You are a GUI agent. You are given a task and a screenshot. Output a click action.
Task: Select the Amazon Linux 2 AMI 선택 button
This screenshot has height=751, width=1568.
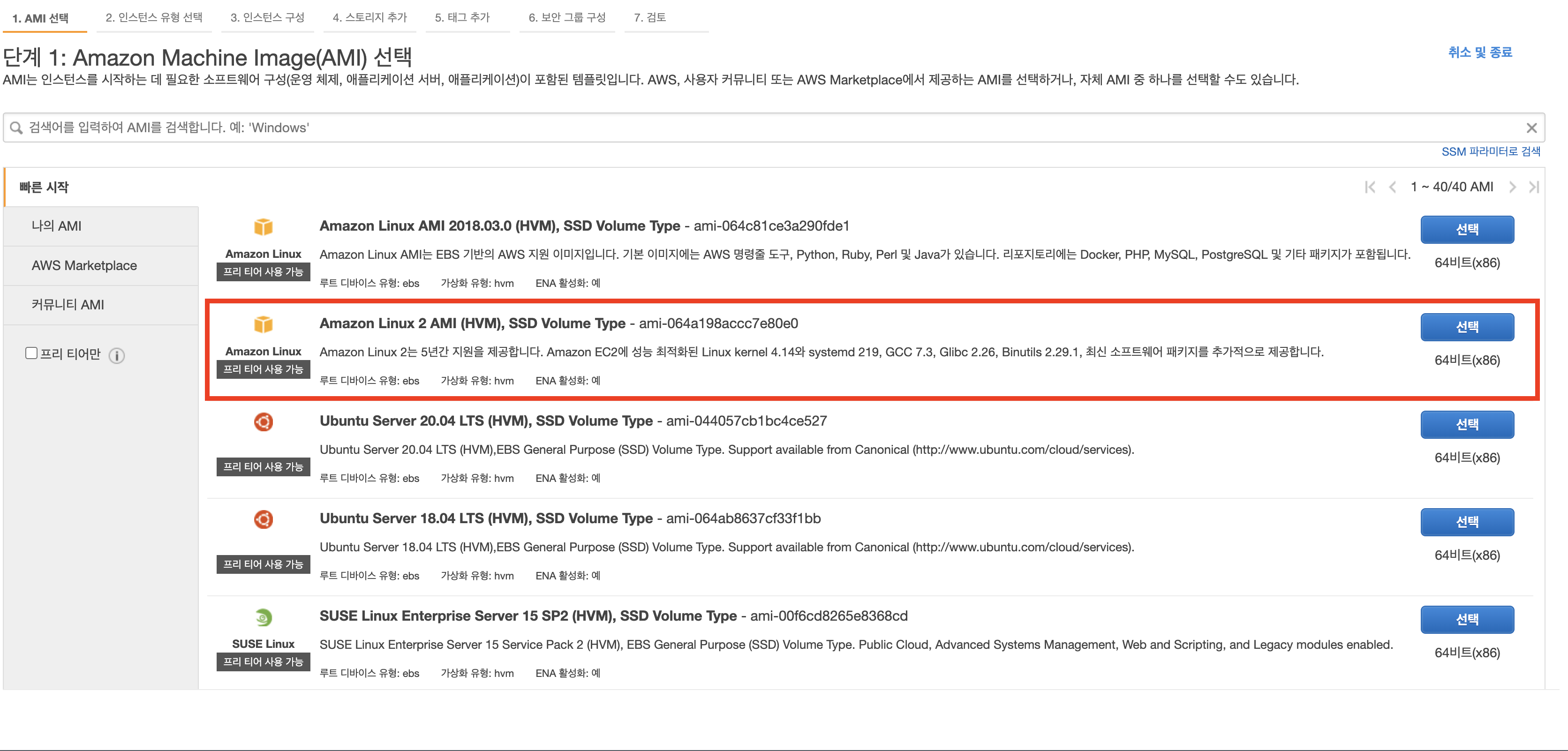pyautogui.click(x=1467, y=327)
